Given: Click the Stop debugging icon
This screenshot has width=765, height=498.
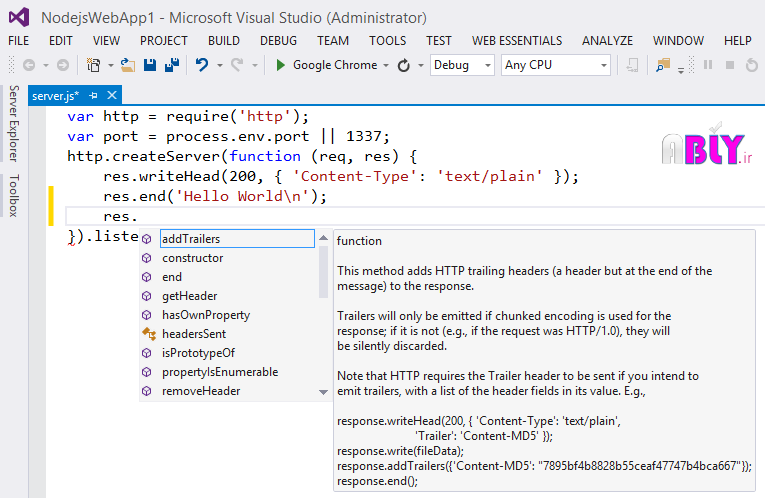Looking at the screenshot, I should tap(730, 65).
